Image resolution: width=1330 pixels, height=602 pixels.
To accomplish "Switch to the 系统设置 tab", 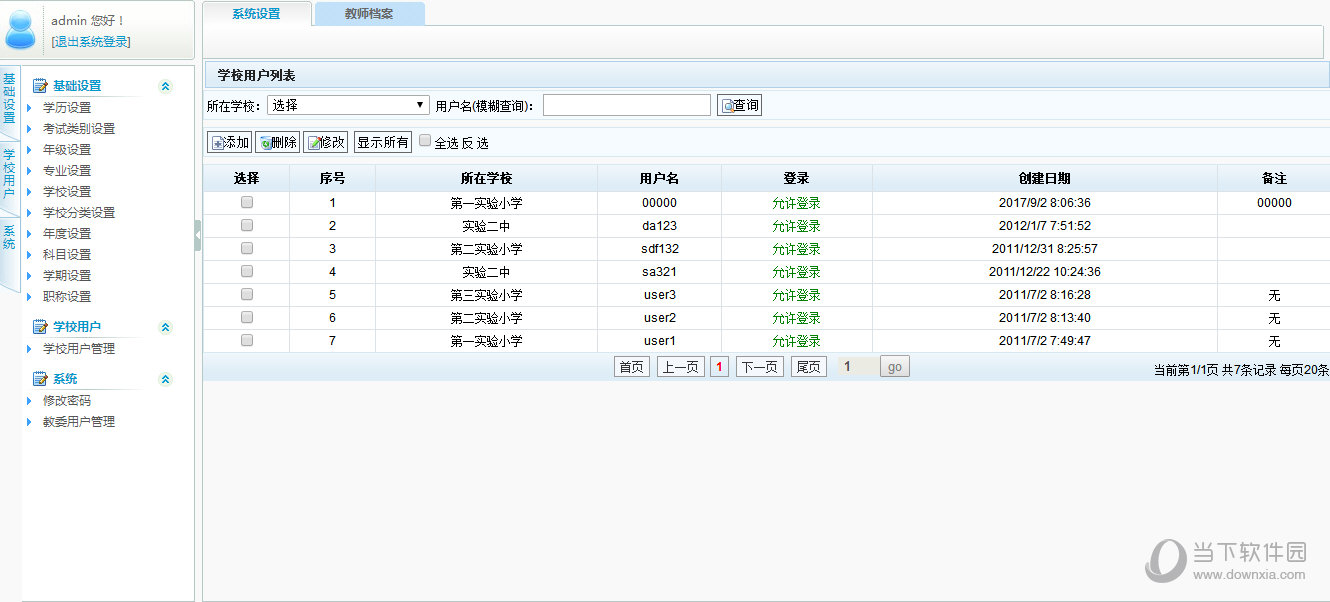I will coord(257,14).
